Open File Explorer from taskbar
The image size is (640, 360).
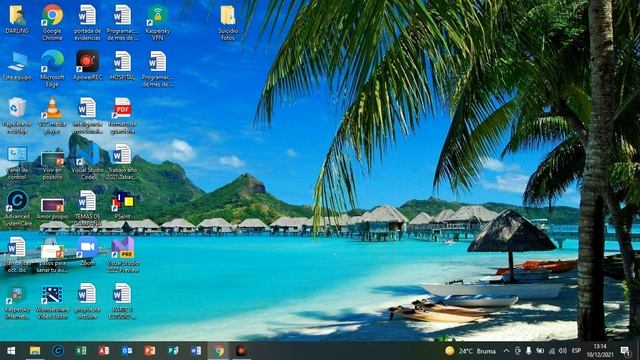tap(35, 351)
